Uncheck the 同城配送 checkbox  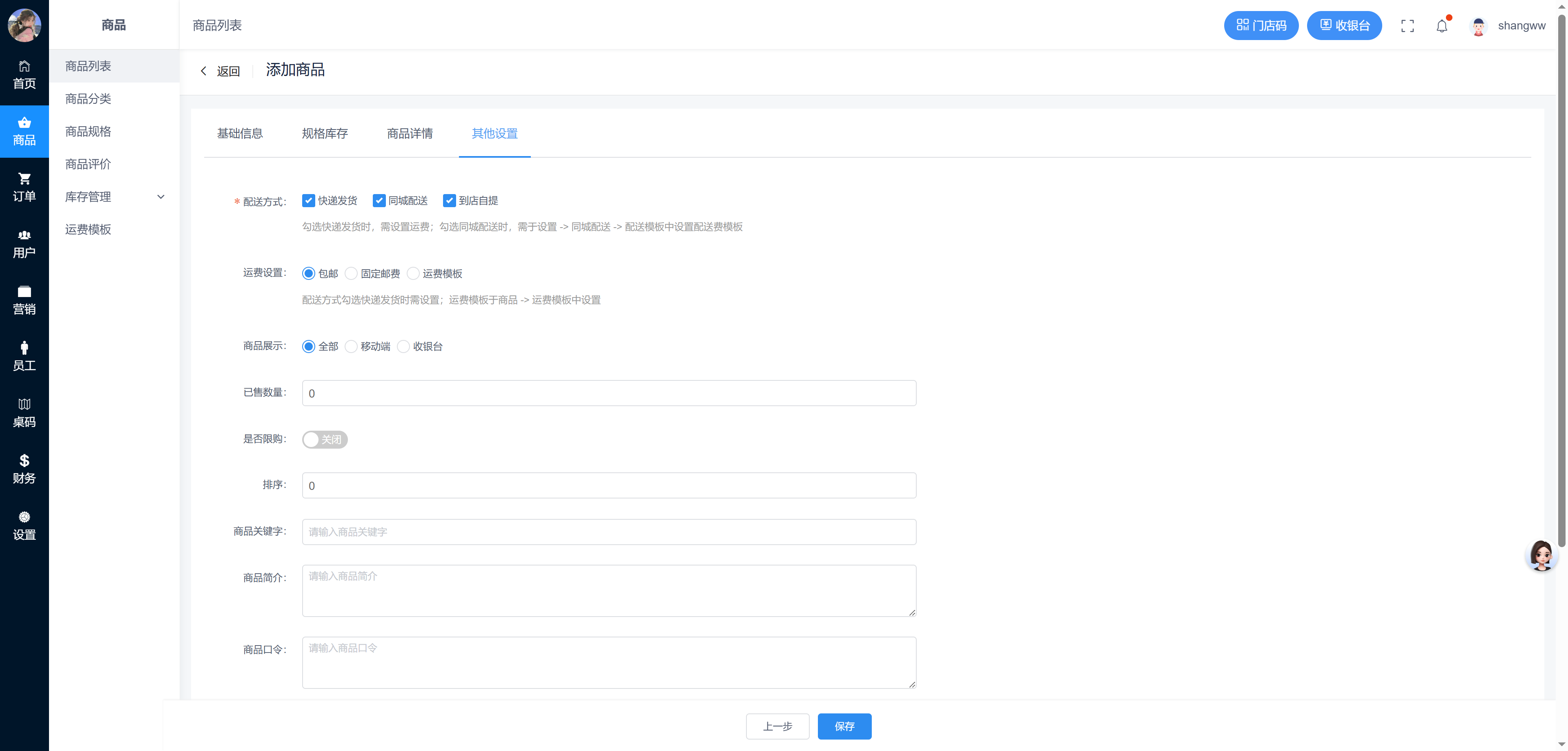pyautogui.click(x=379, y=201)
